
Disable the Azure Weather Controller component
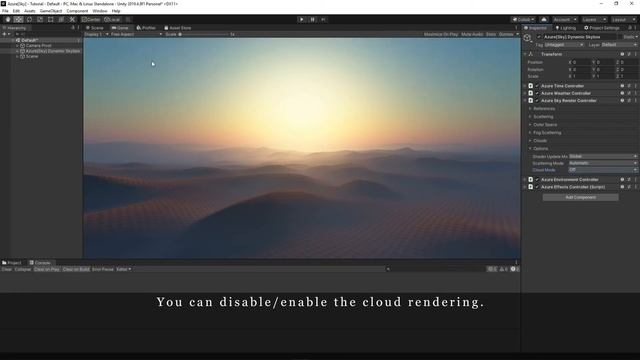(x=537, y=93)
